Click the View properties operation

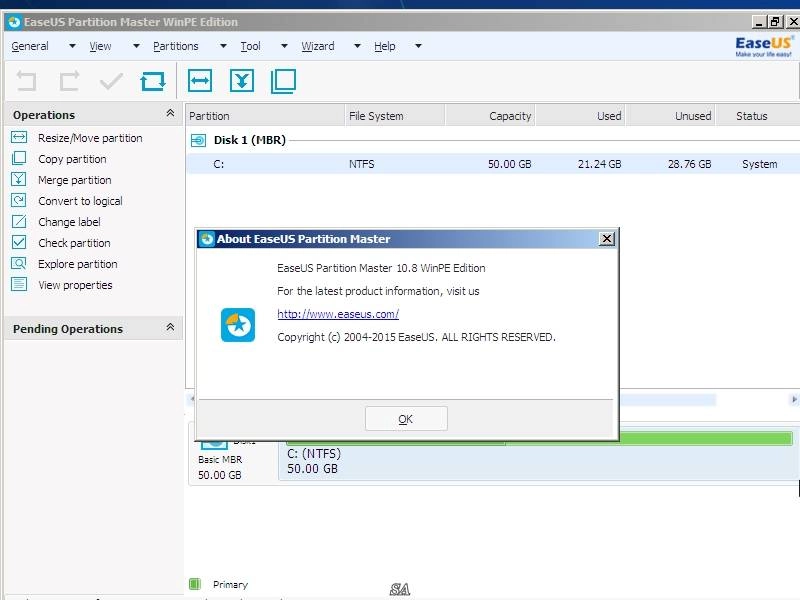point(75,285)
